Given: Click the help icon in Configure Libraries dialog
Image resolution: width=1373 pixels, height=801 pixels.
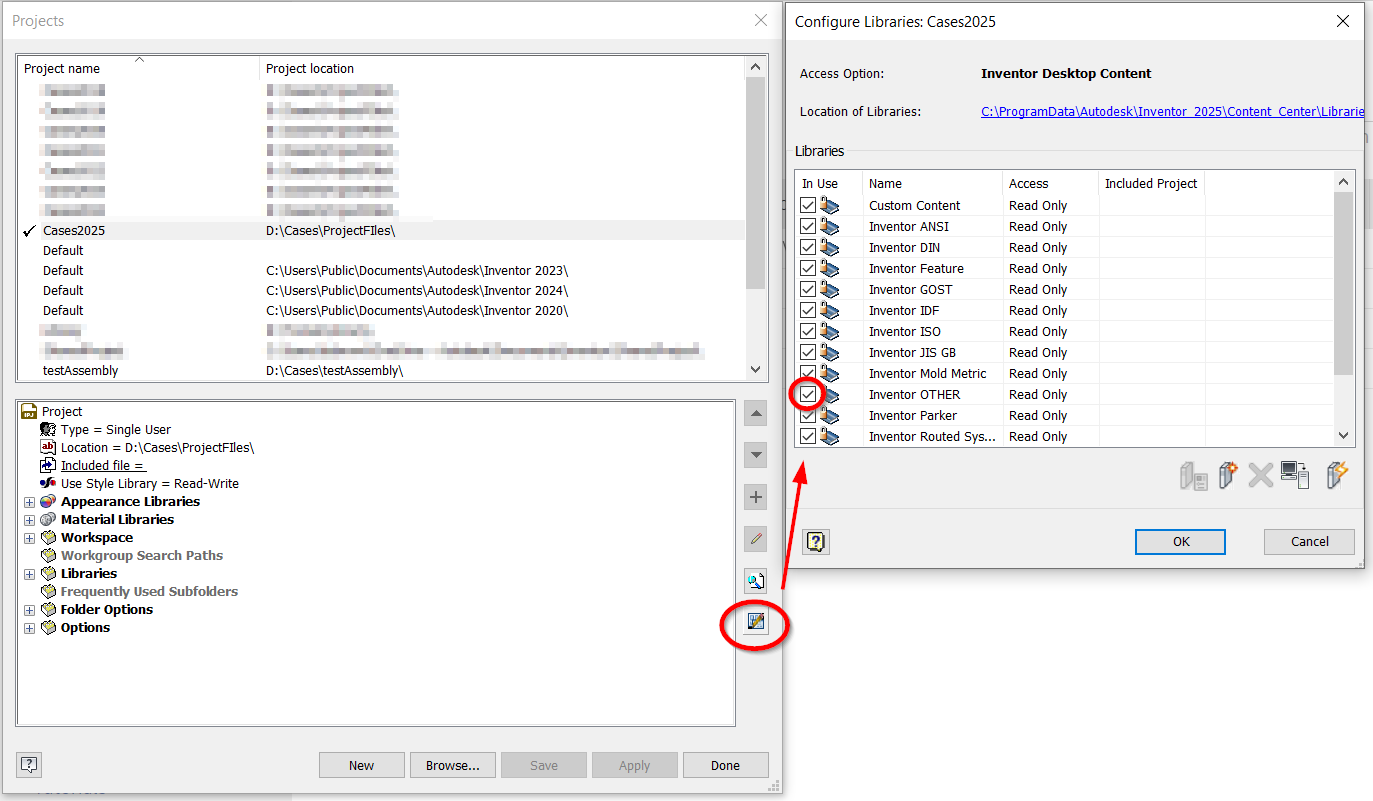Looking at the screenshot, I should tap(815, 541).
